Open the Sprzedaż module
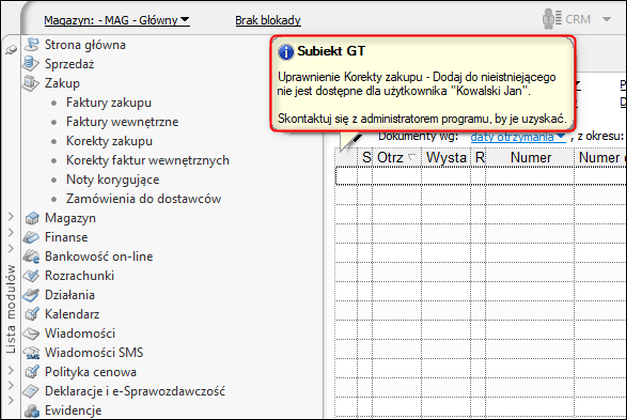 [x=69, y=64]
